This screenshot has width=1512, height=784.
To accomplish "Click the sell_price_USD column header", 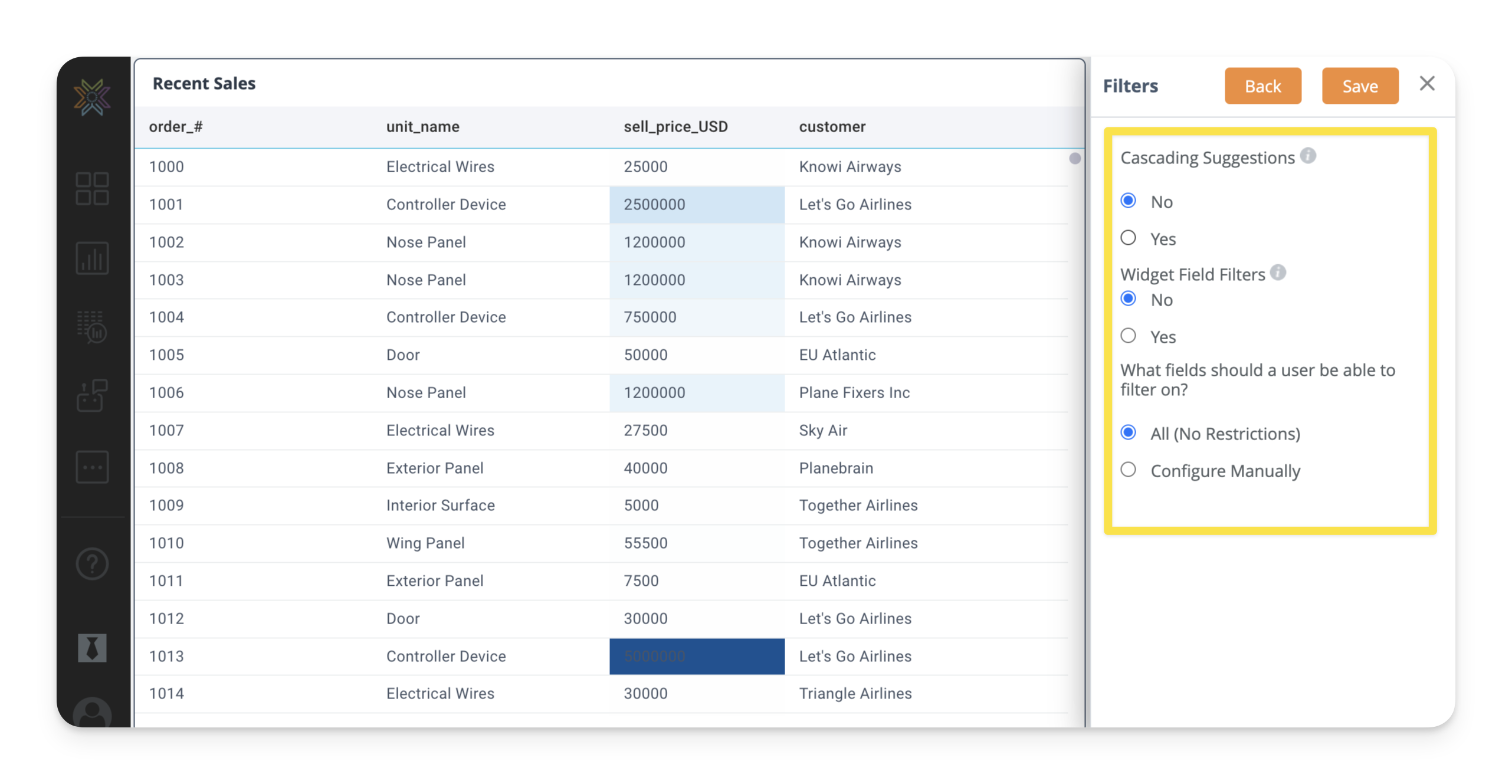I will coord(675,127).
